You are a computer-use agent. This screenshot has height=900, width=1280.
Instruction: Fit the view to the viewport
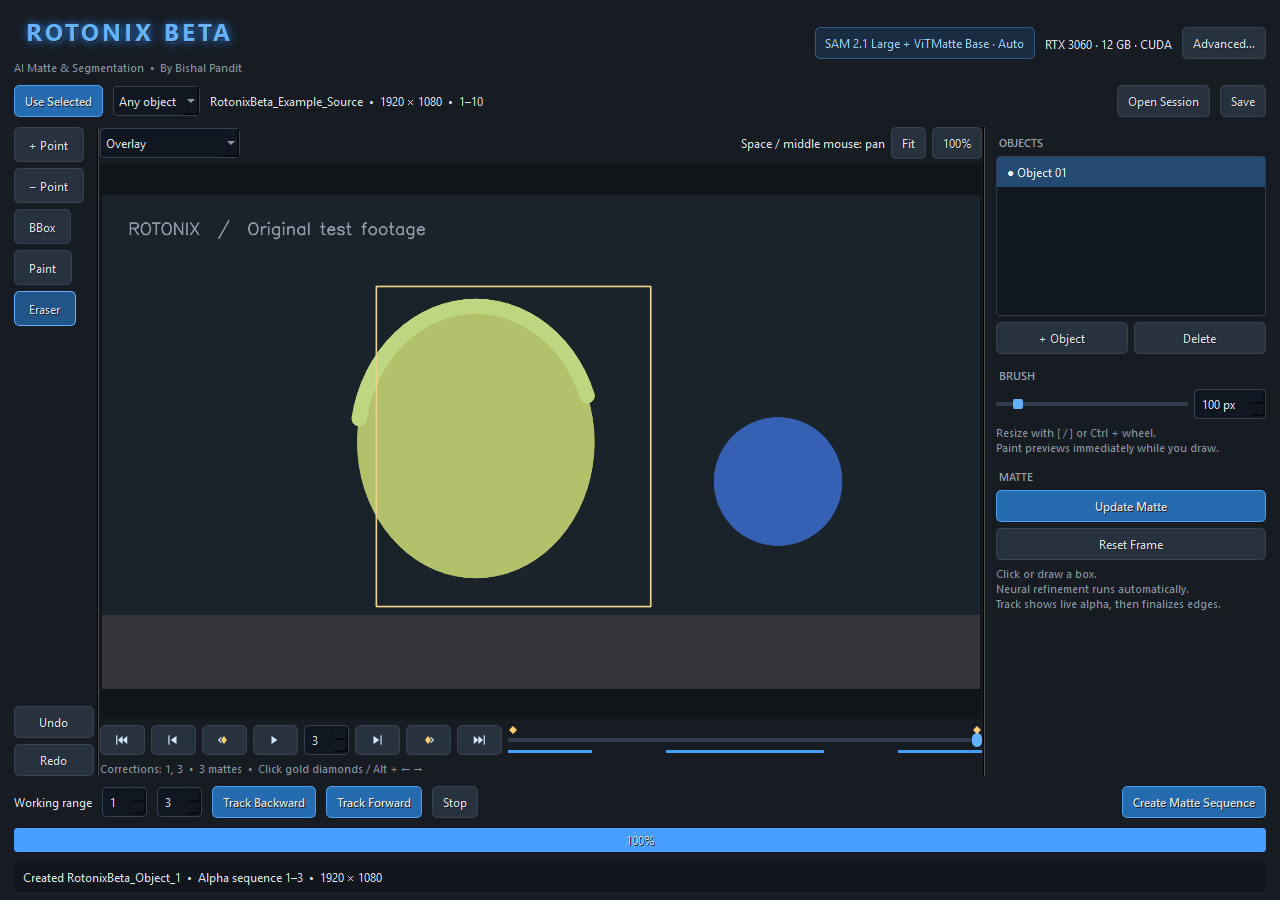coord(908,144)
